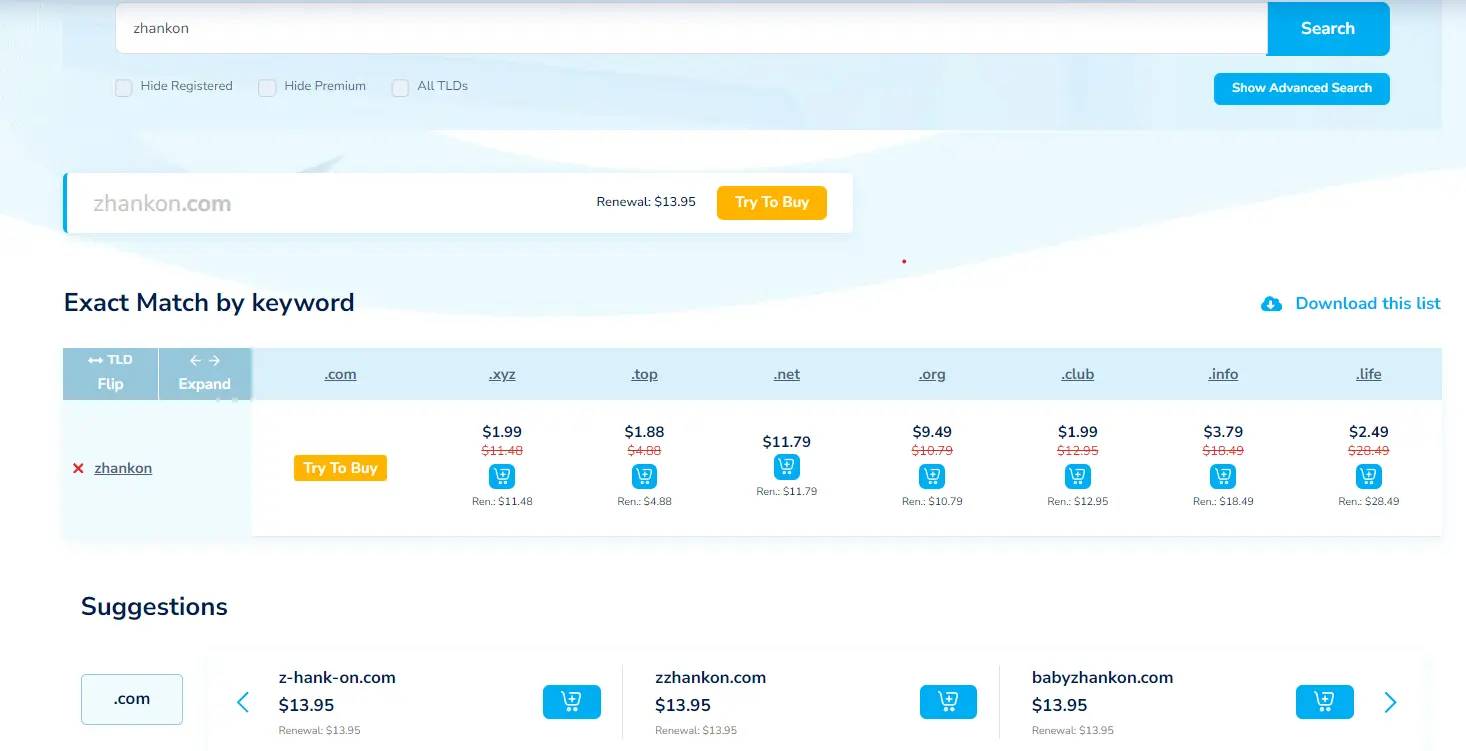Select the .xyz column header

tap(502, 374)
